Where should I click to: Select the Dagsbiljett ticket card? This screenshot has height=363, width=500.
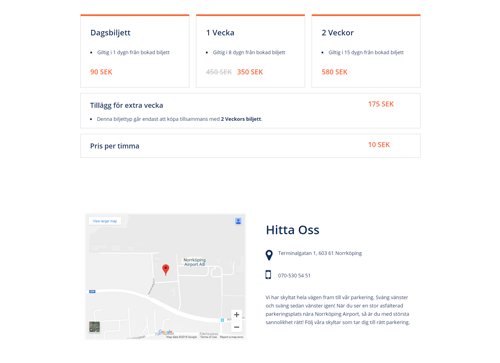click(x=135, y=51)
